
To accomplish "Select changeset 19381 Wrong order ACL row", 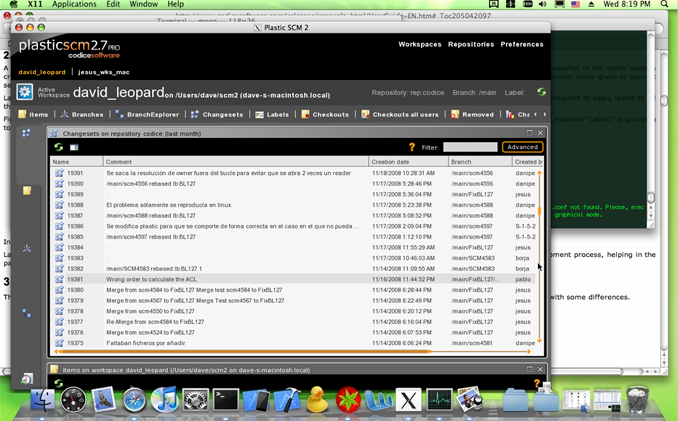I will 294,279.
